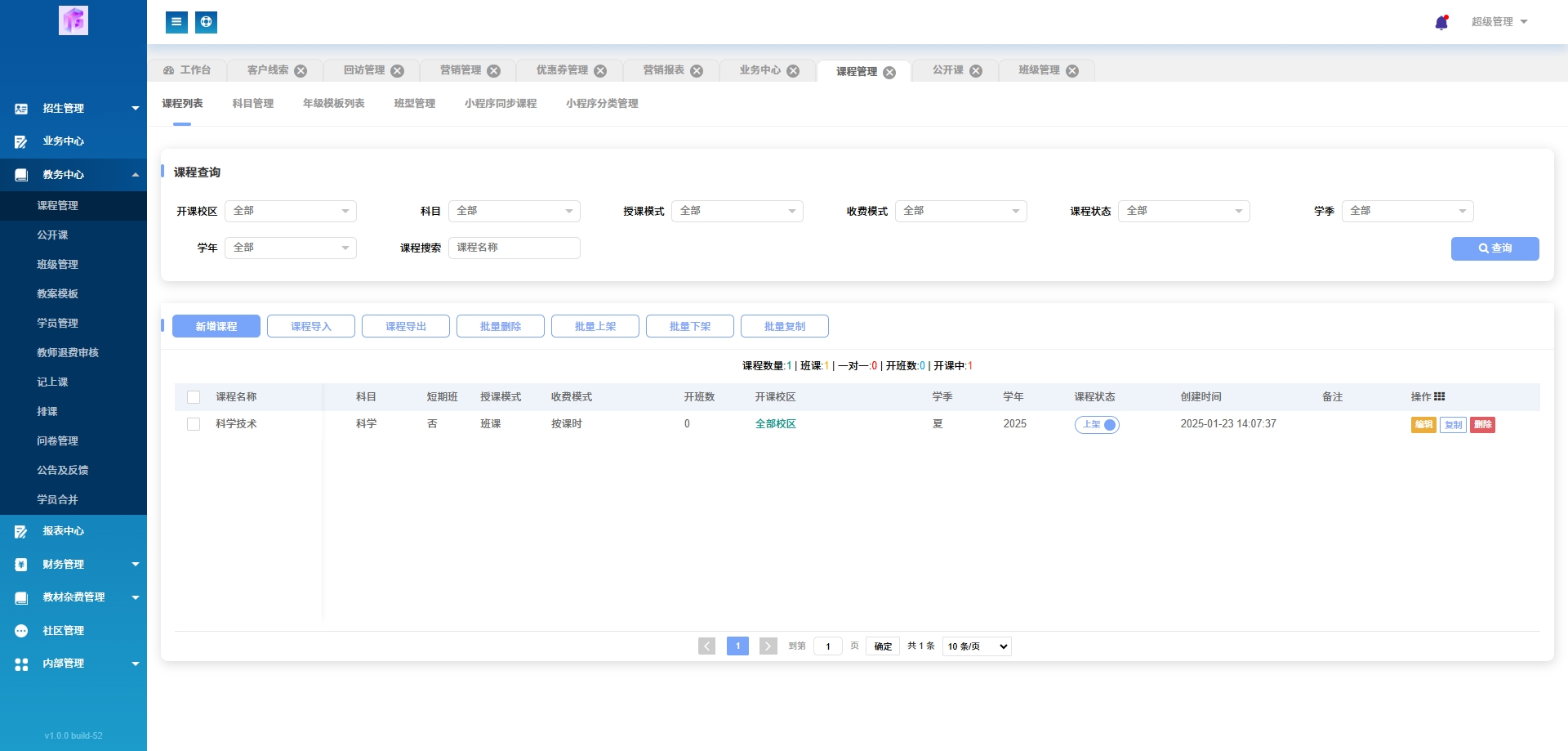This screenshot has height=751, width=1568.
Task: Click 复制 for 科学技术 row
Action: (x=1453, y=425)
